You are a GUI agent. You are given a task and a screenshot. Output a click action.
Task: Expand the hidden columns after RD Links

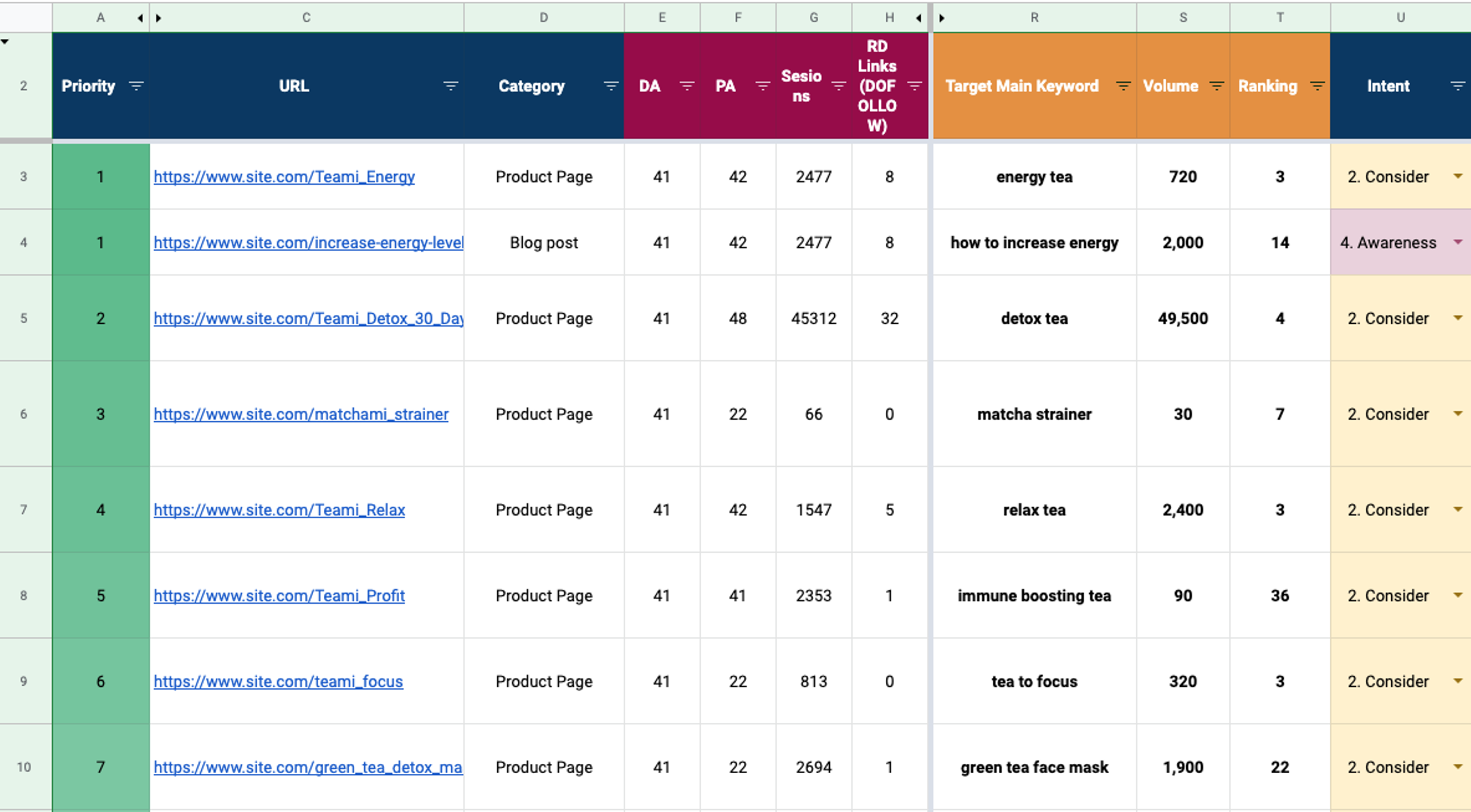pyautogui.click(x=919, y=17)
